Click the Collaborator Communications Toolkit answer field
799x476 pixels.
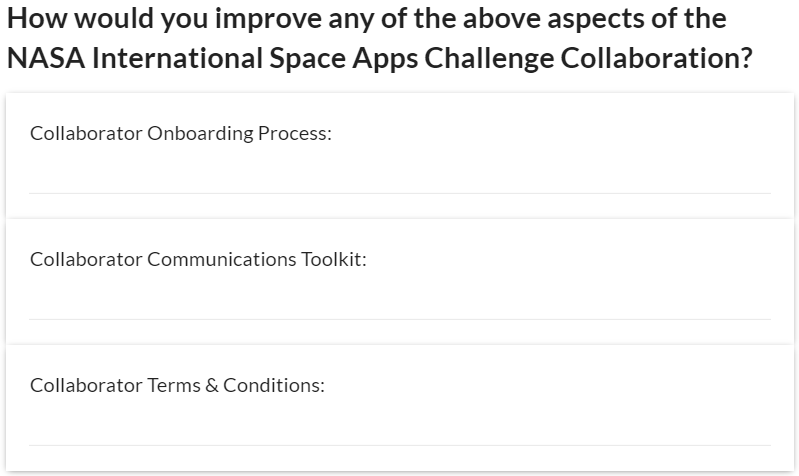(x=400, y=300)
